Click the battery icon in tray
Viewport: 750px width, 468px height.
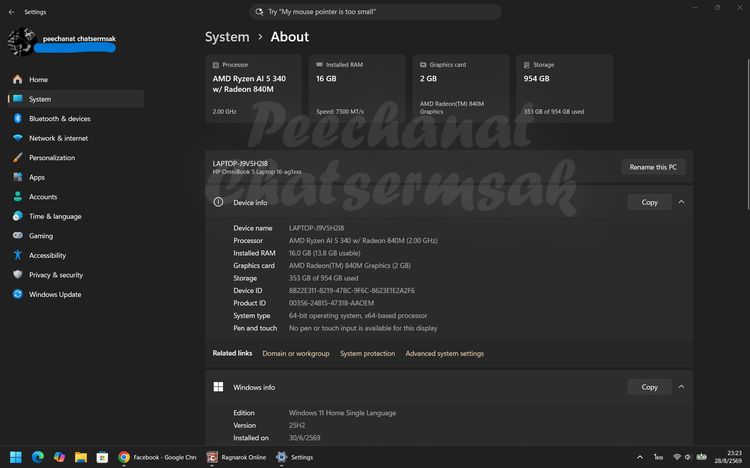(x=702, y=457)
